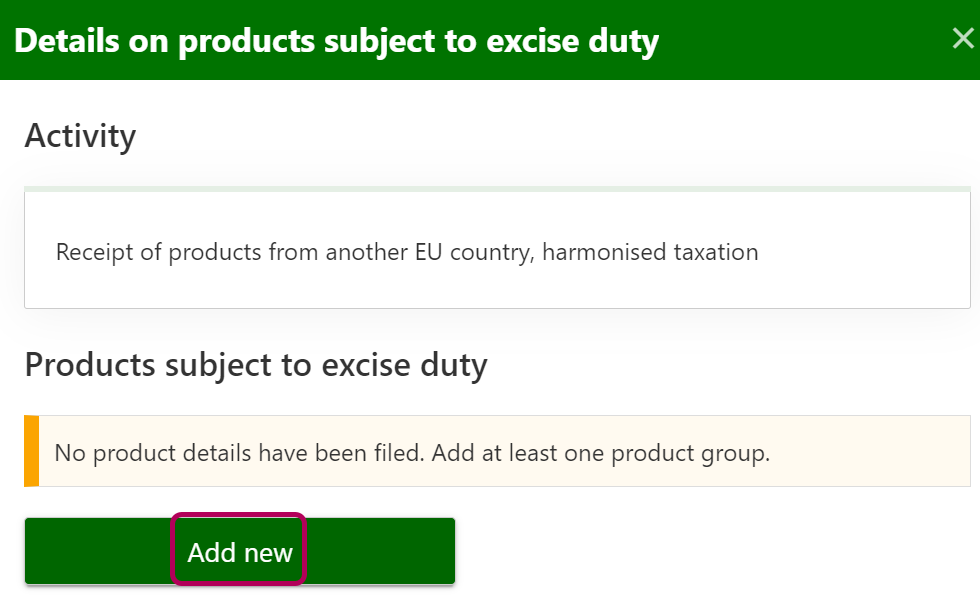Close the excise duty details dialog

[x=962, y=39]
